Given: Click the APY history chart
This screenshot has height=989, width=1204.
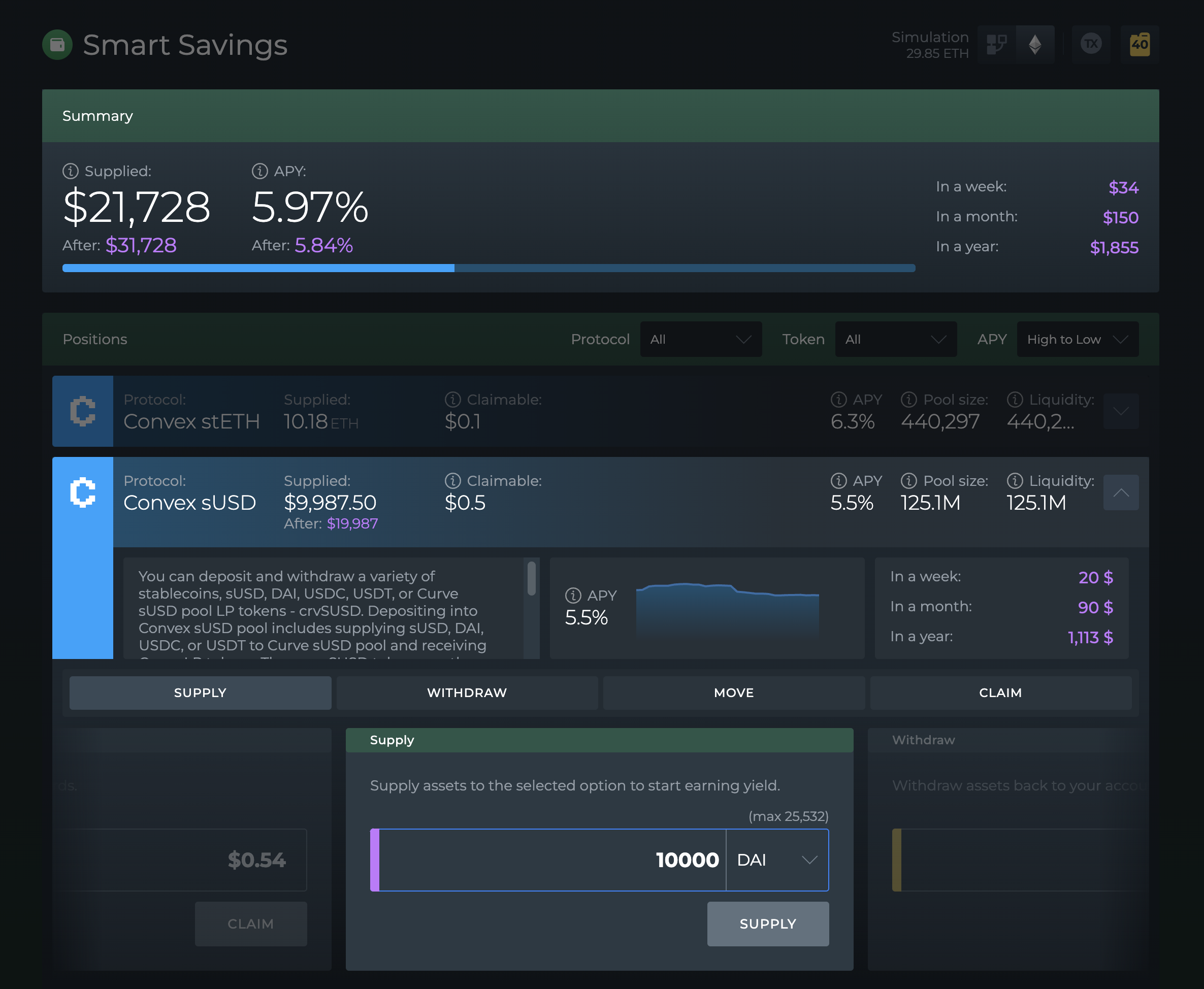Looking at the screenshot, I should pyautogui.click(x=727, y=610).
